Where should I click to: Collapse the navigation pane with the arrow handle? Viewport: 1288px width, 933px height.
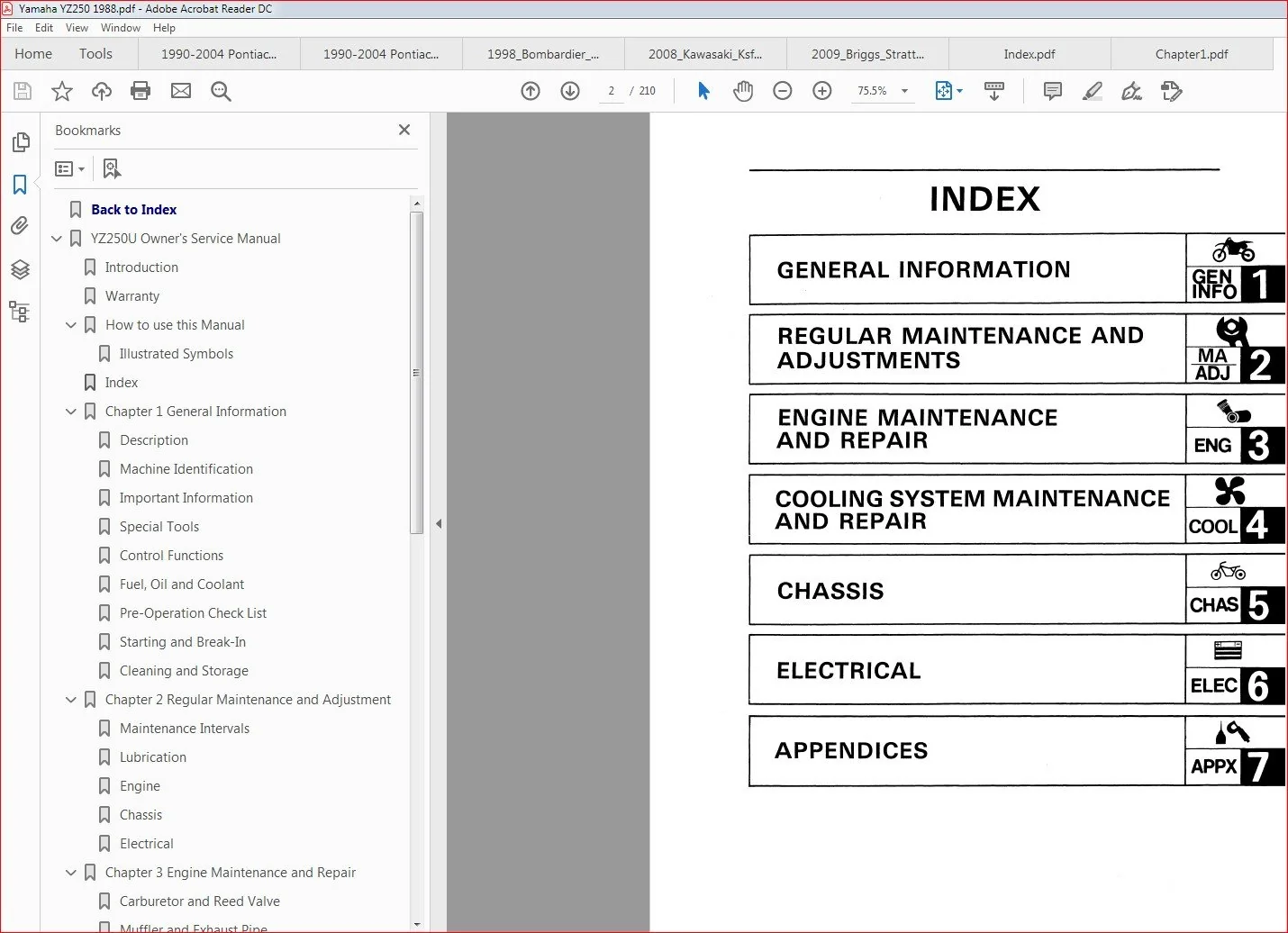(439, 523)
